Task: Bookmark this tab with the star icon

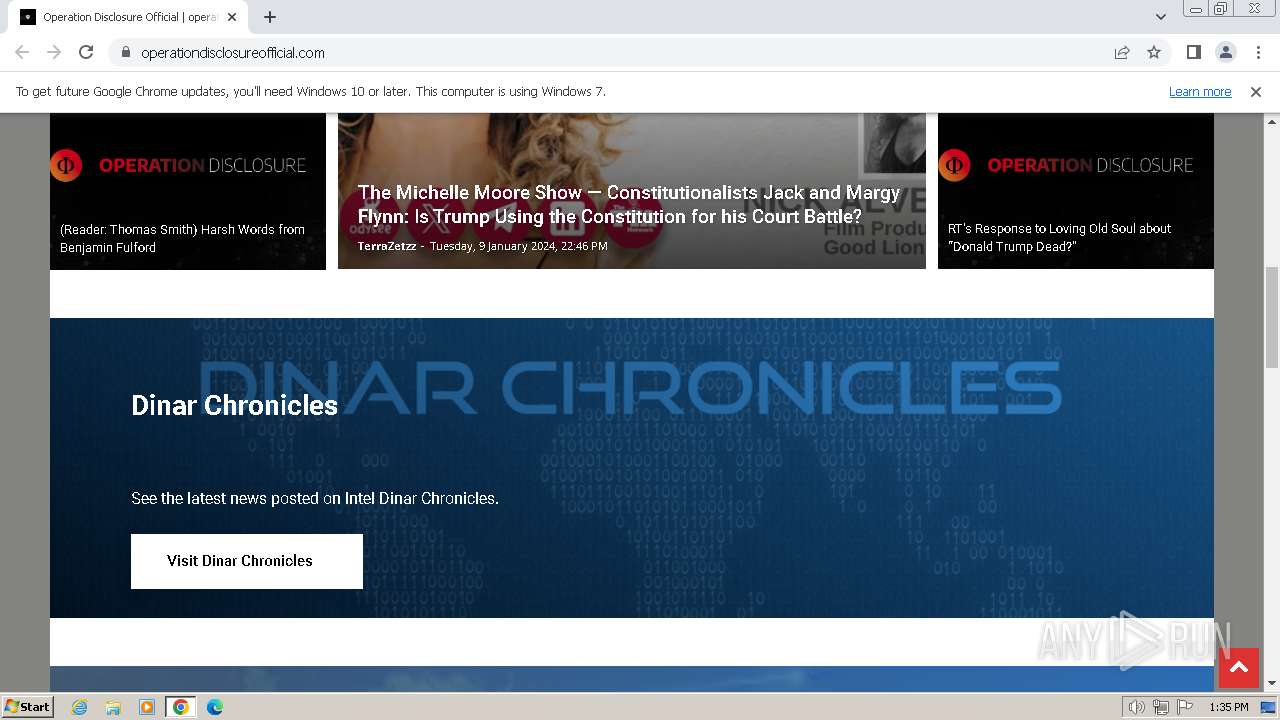Action: click(x=1154, y=52)
